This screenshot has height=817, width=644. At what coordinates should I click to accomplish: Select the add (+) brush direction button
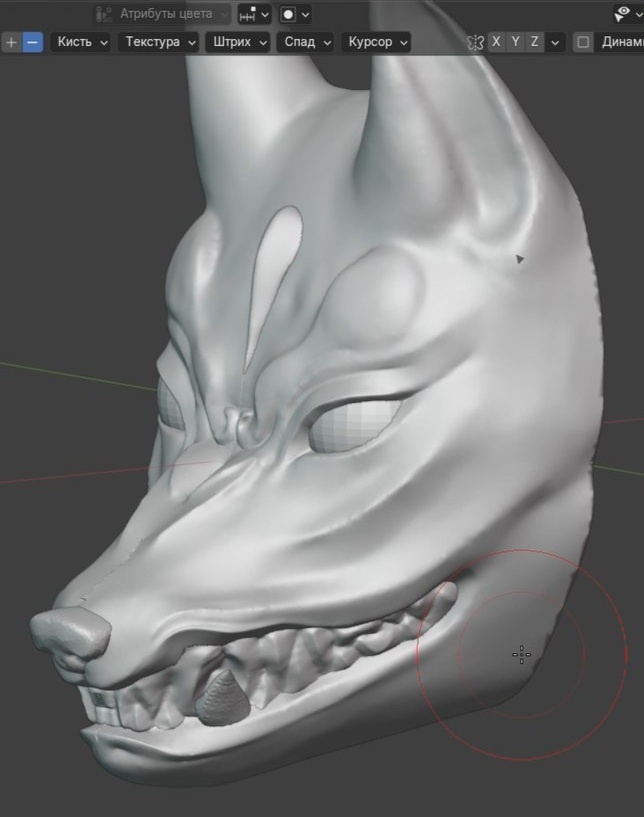tap(11, 42)
